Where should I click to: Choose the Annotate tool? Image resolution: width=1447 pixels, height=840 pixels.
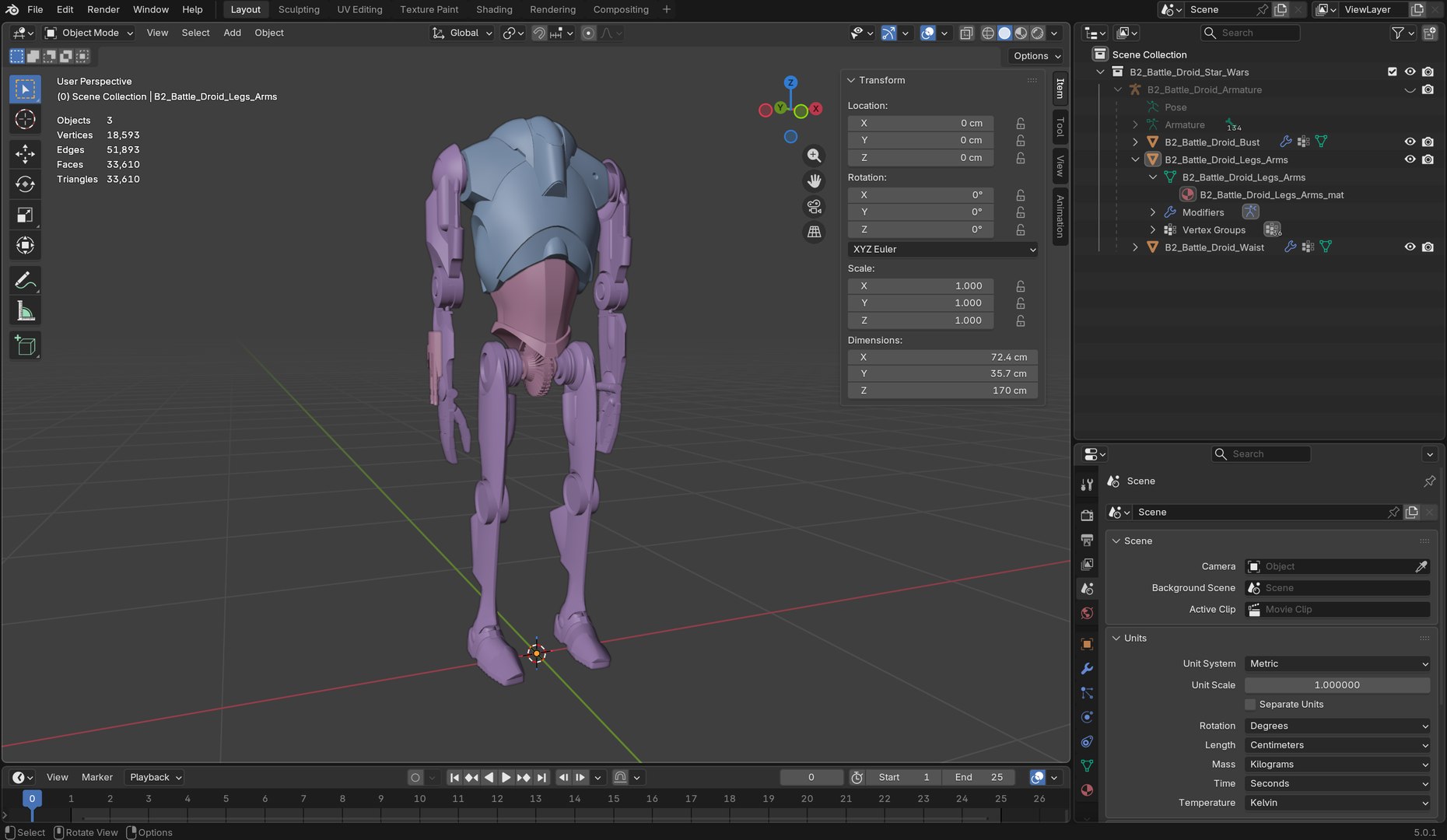tap(25, 280)
